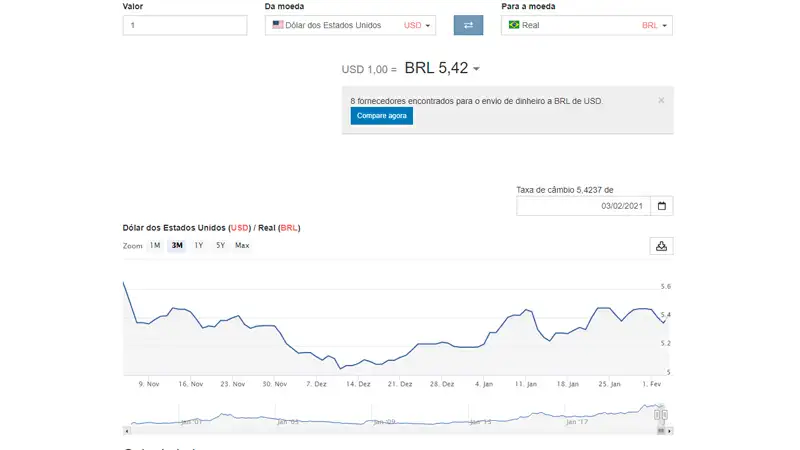The image size is (800, 450).
Task: Download the chart data via export icon
Action: click(x=661, y=246)
